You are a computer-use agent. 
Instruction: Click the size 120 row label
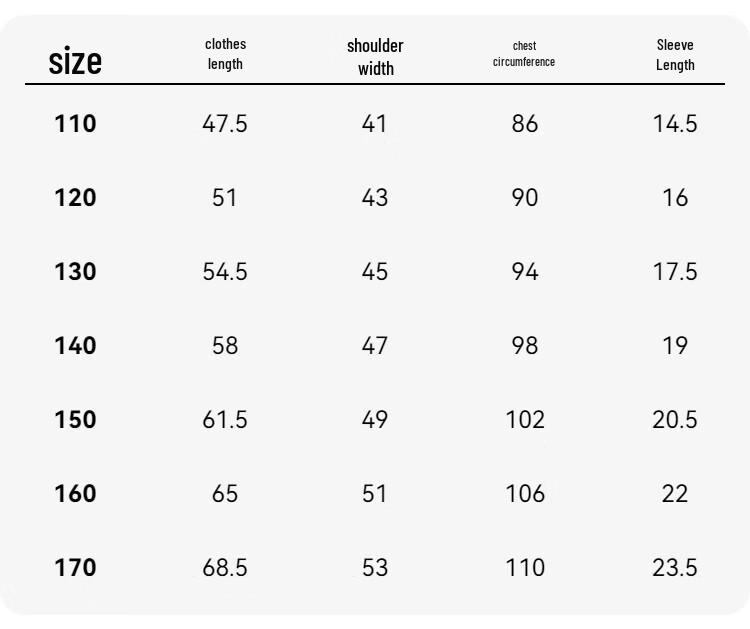point(75,198)
